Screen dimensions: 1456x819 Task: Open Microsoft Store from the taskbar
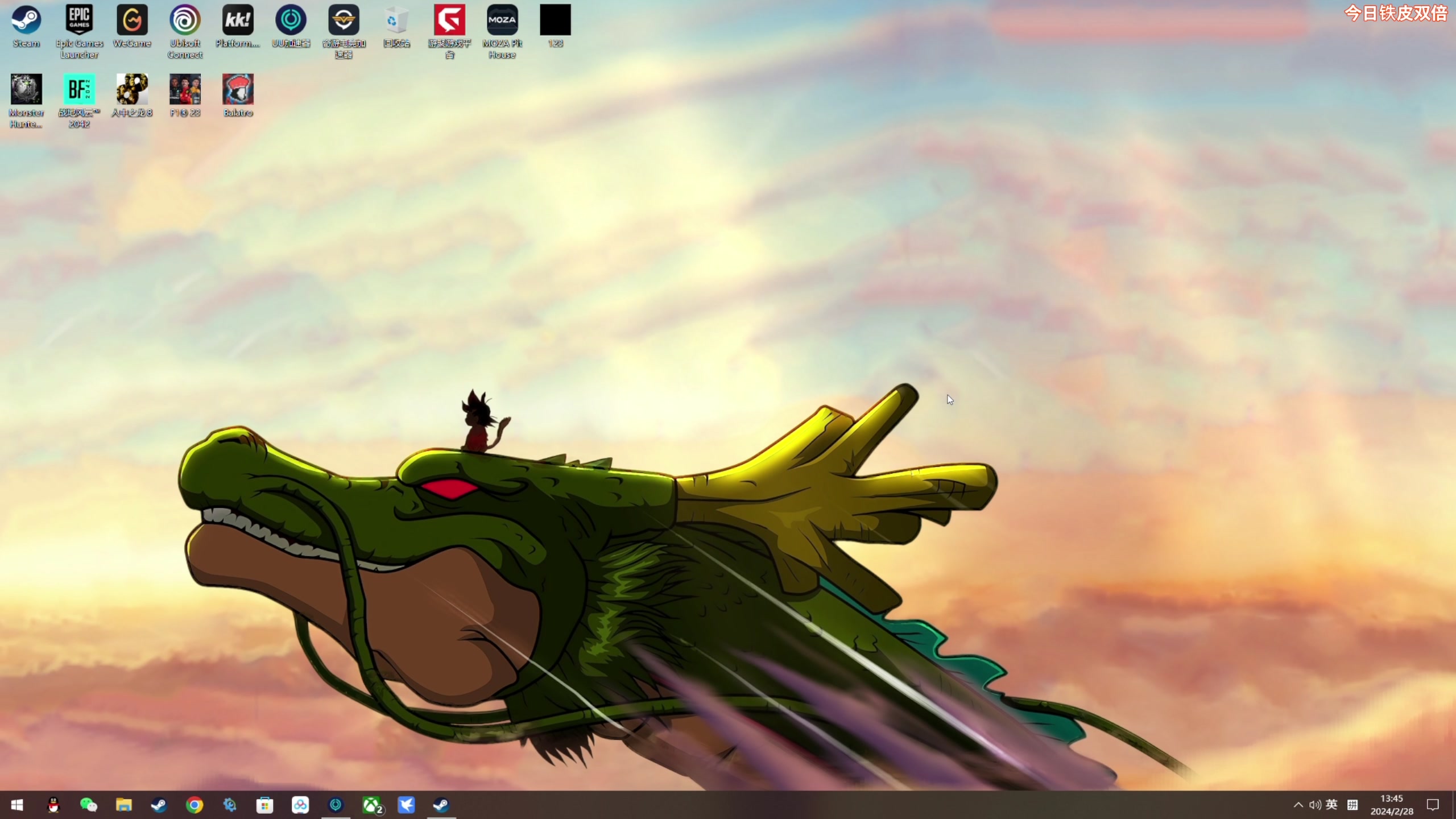[265, 805]
